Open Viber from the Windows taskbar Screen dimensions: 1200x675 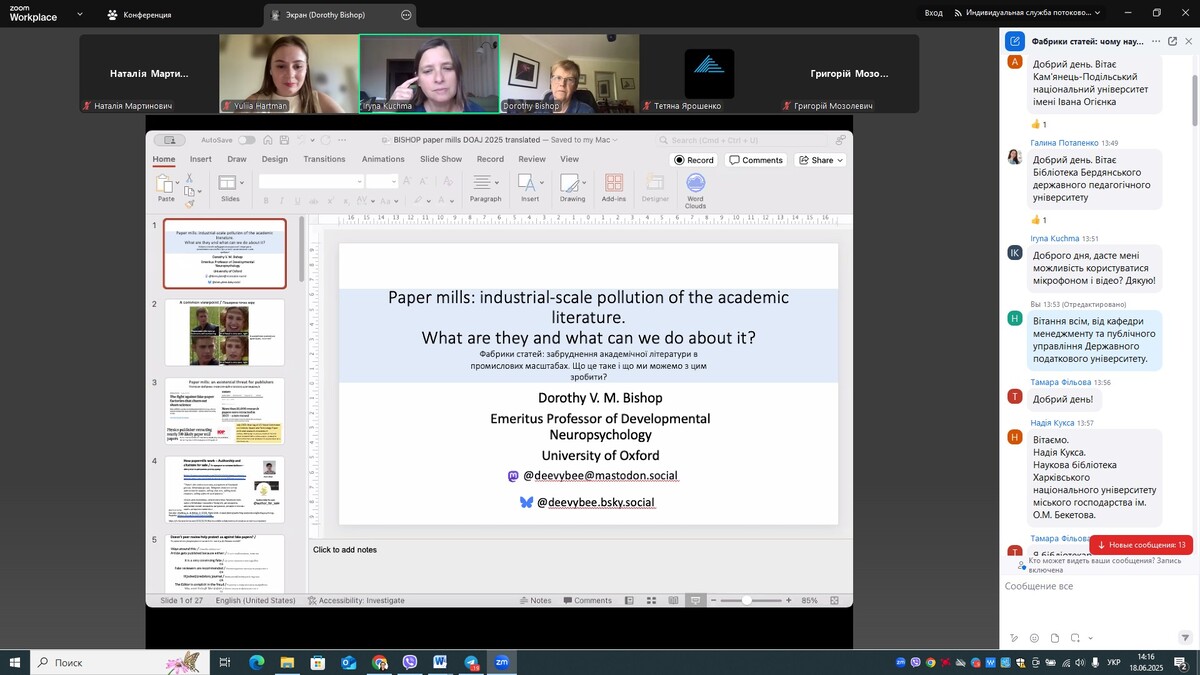coord(409,662)
